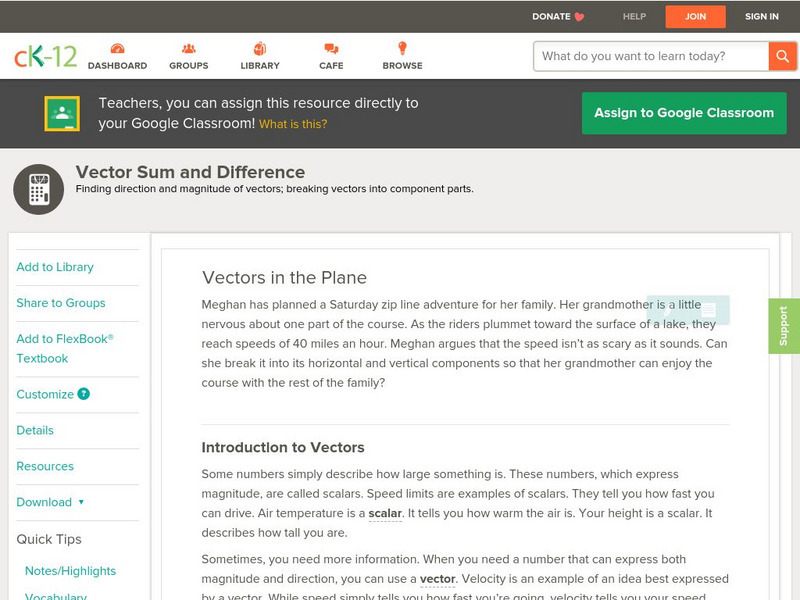Click the orange Join button
Screen dimensions: 800x600
click(695, 17)
